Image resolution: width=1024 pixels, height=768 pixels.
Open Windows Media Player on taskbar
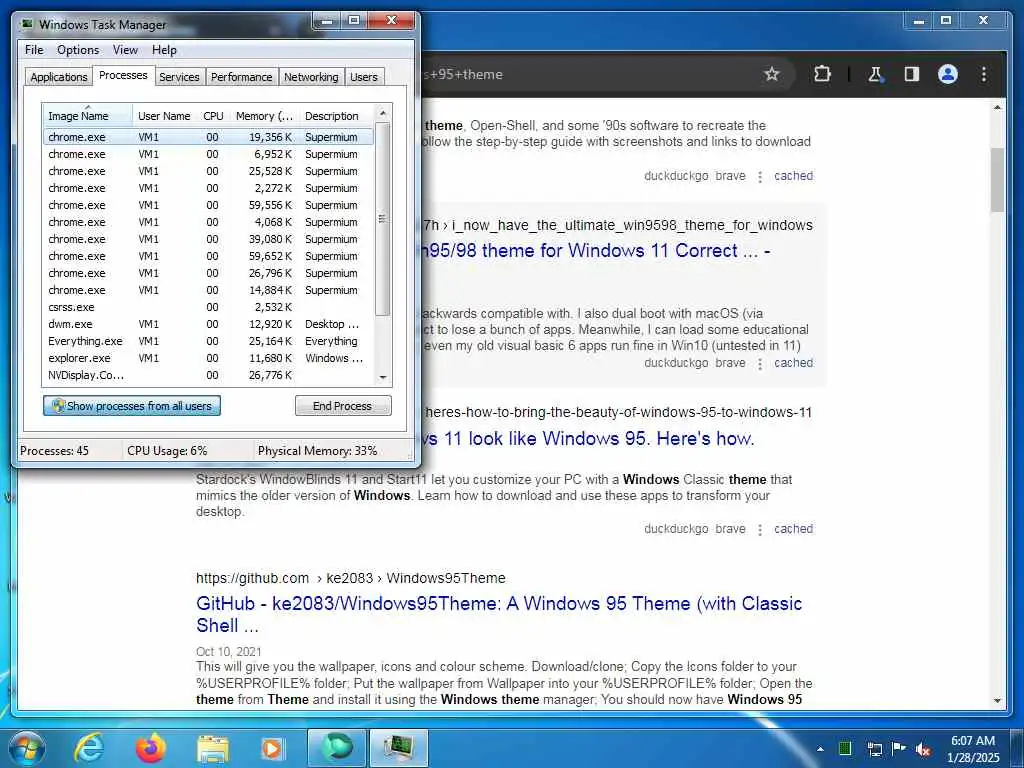point(273,748)
